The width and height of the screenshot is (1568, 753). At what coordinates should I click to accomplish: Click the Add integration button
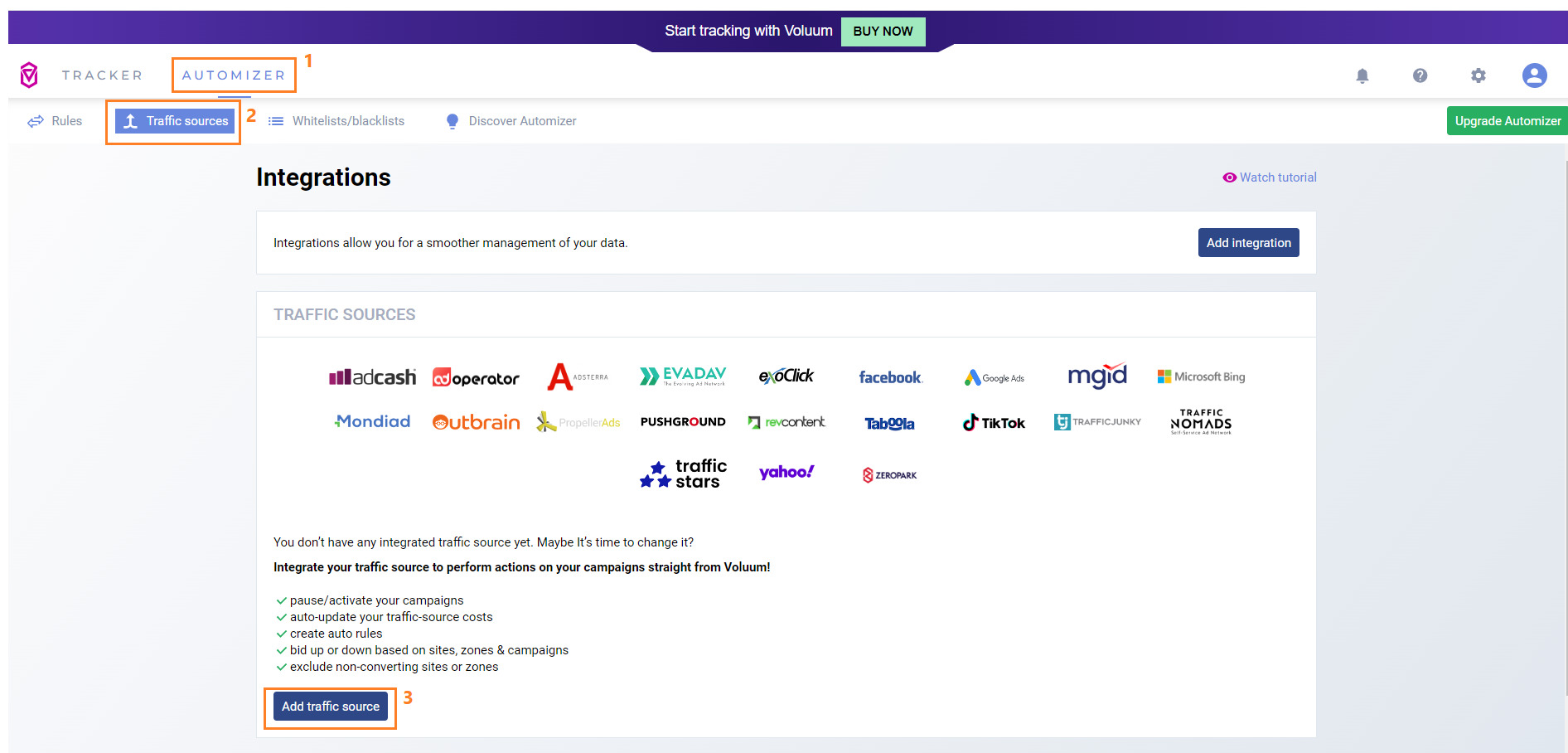(x=1248, y=243)
